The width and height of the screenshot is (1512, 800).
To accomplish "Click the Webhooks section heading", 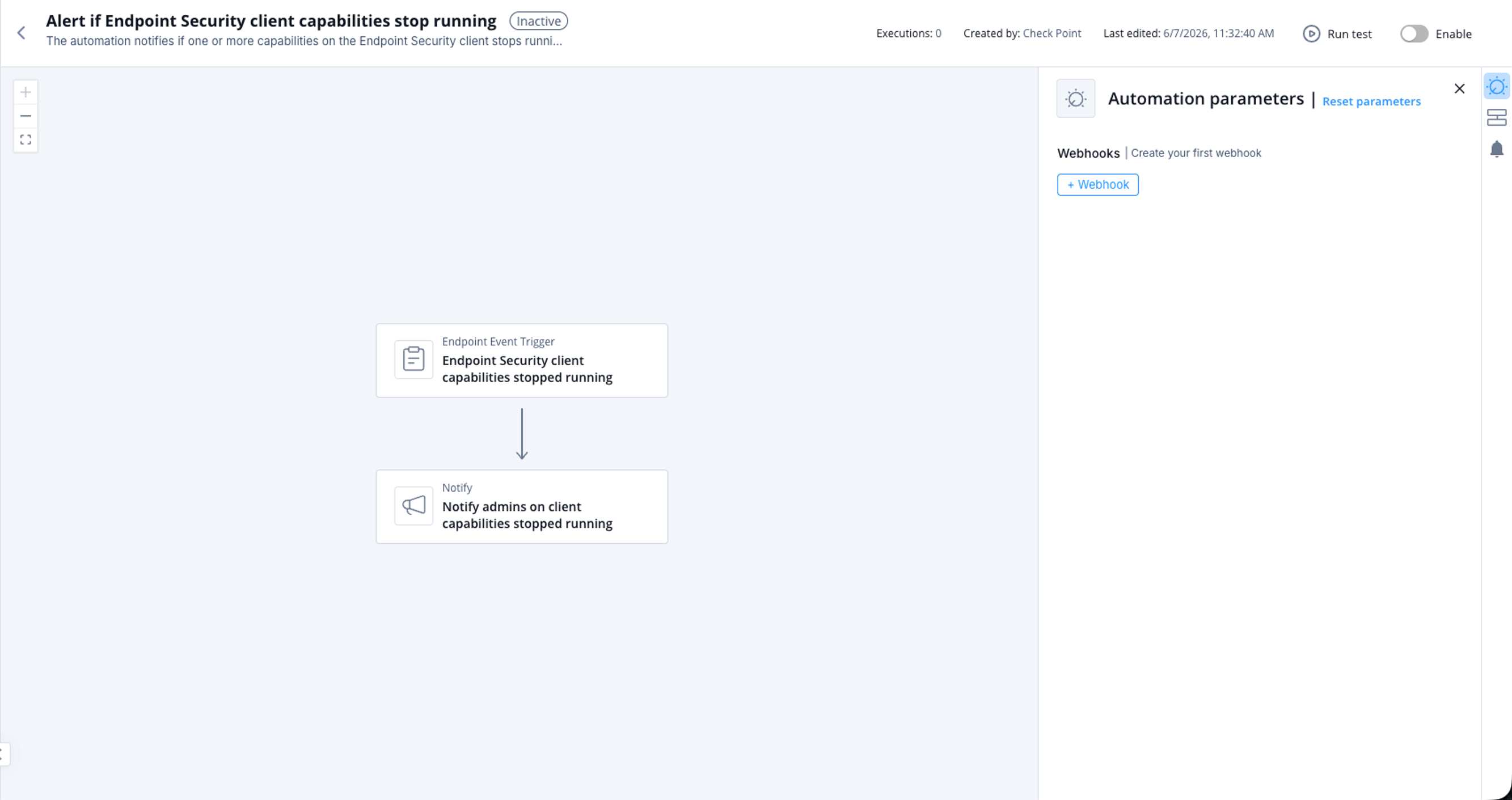I will click(x=1088, y=153).
